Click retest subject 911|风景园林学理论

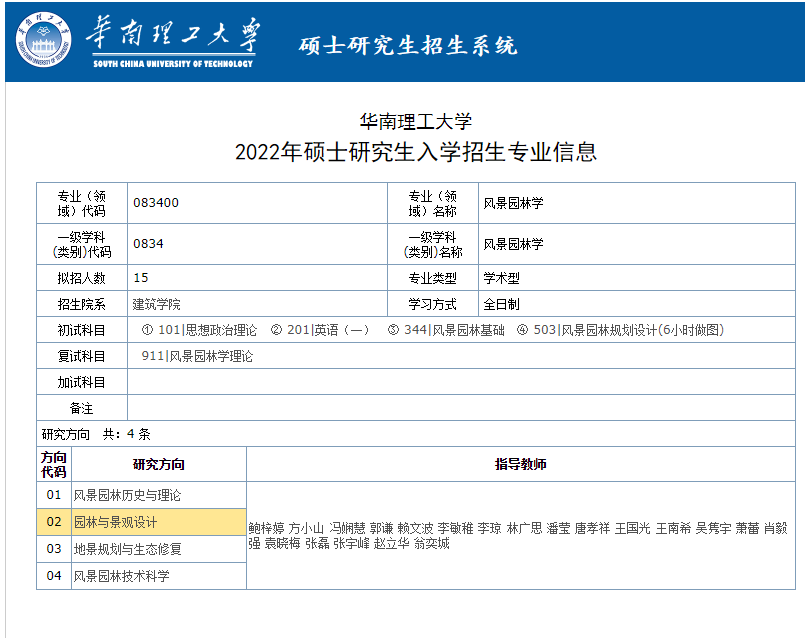click(x=197, y=356)
